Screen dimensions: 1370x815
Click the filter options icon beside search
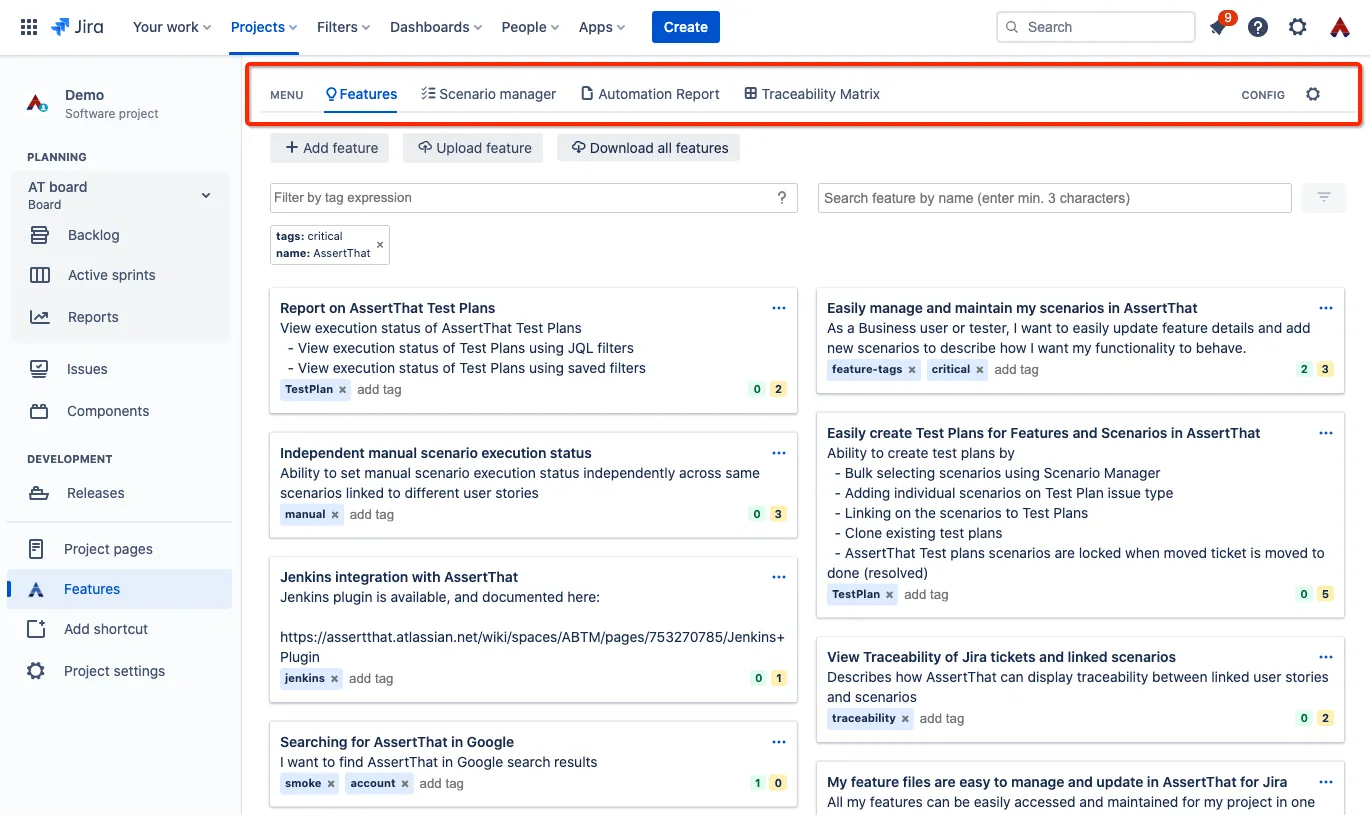tap(1324, 198)
